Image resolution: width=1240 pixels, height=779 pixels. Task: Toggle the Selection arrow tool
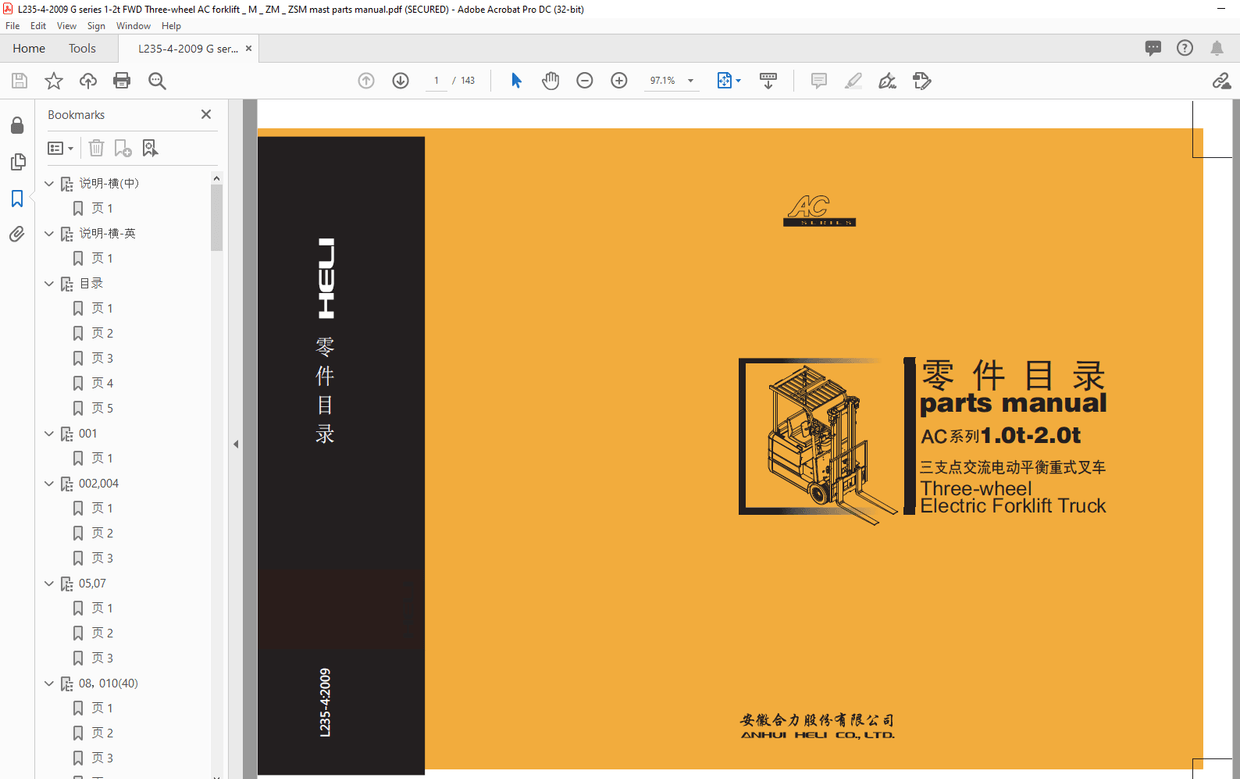(516, 81)
